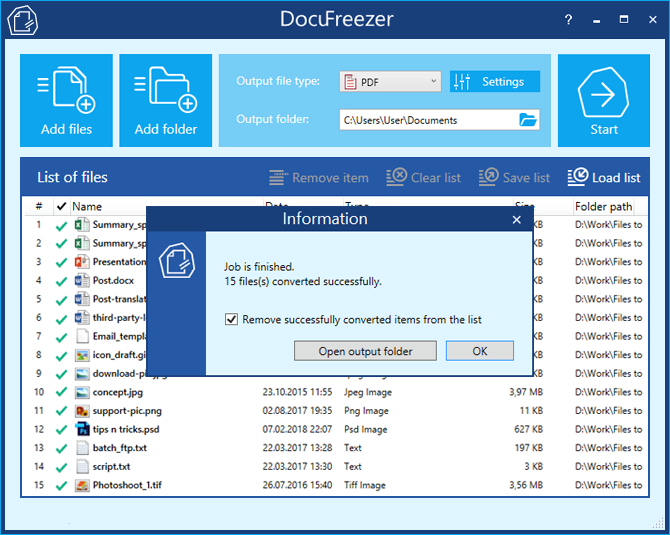670x535 pixels.
Task: Click Save list in the toolbar
Action: pos(514,177)
